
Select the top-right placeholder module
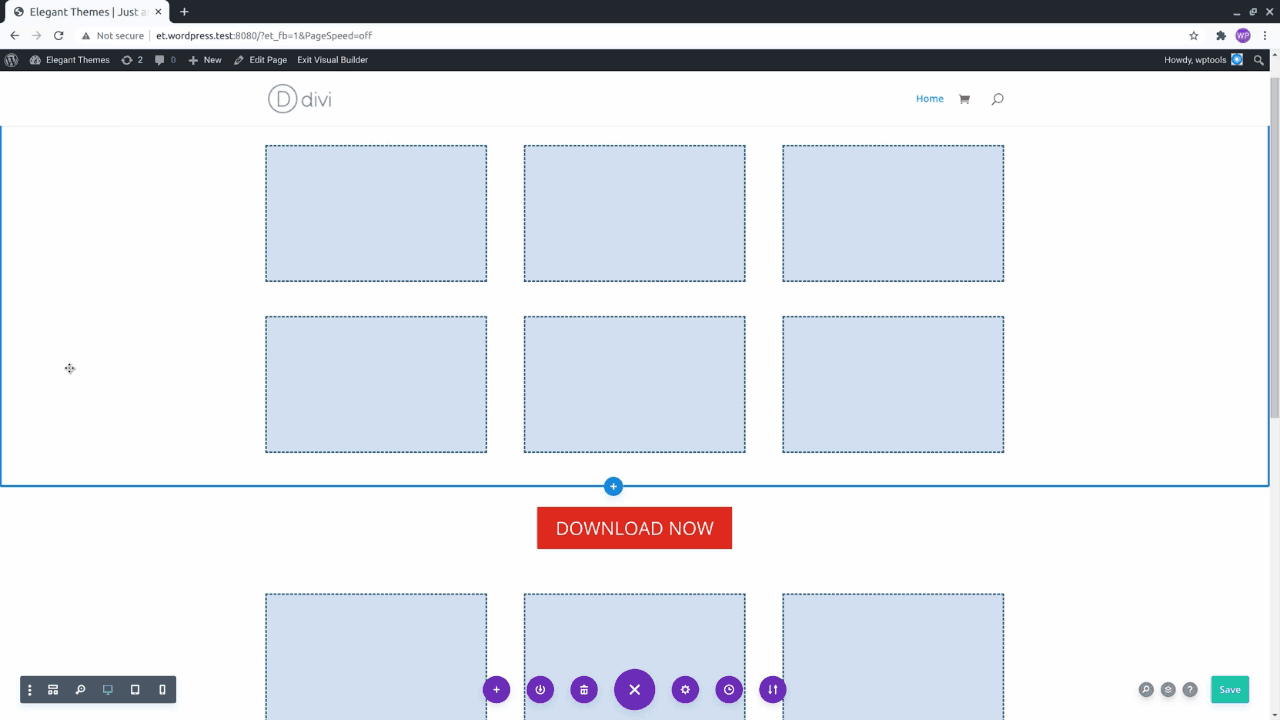[893, 213]
